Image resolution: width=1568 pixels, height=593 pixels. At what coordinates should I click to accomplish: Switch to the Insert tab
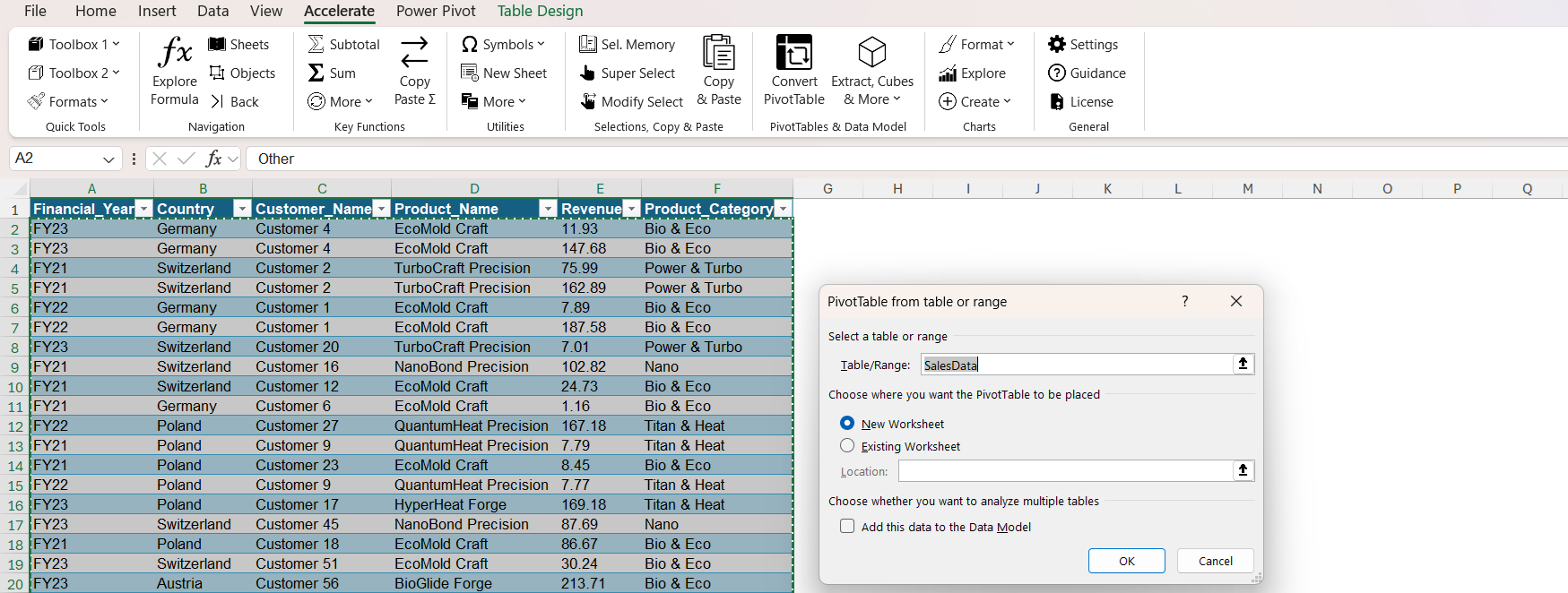click(157, 11)
